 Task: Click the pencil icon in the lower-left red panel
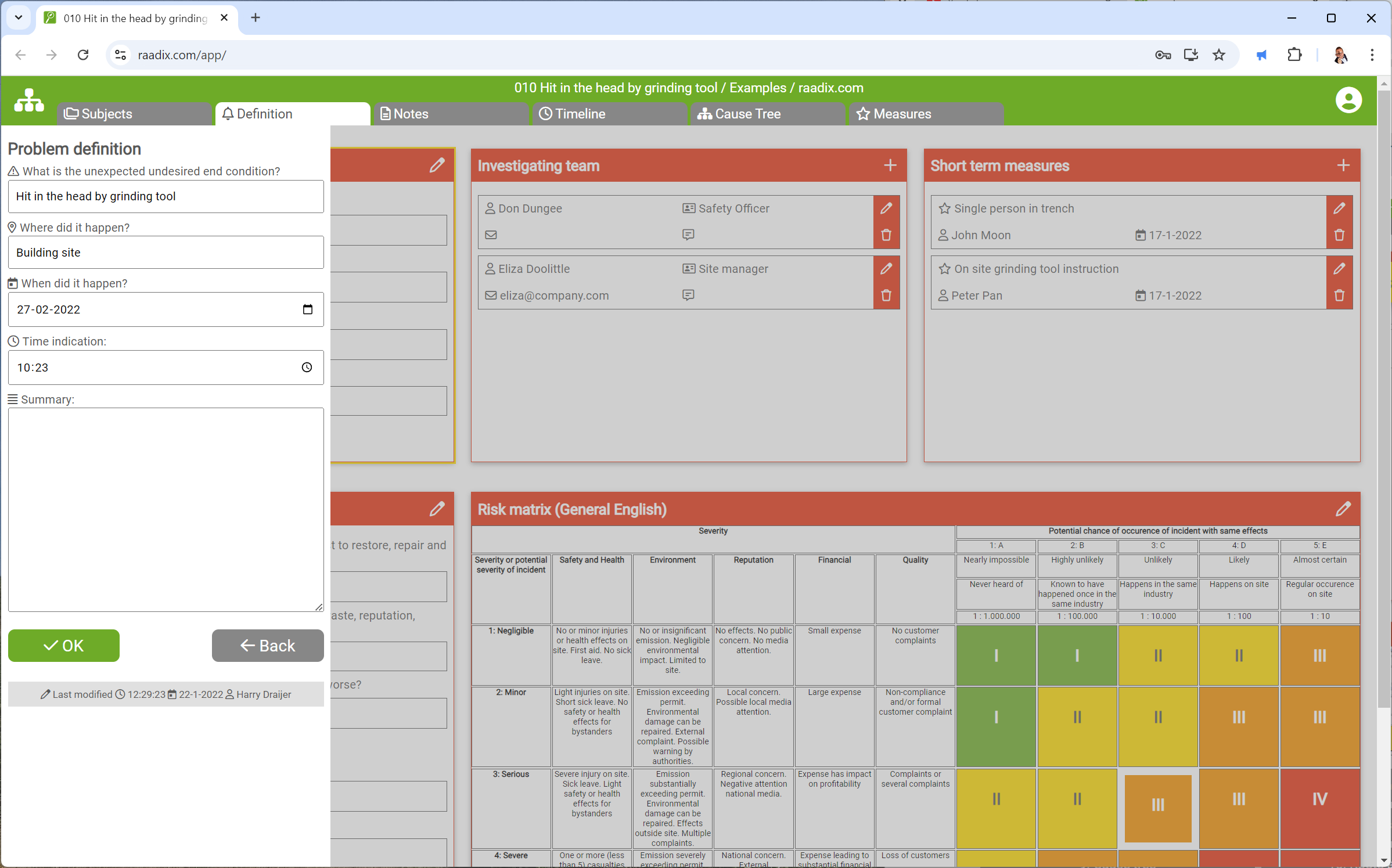(x=437, y=509)
